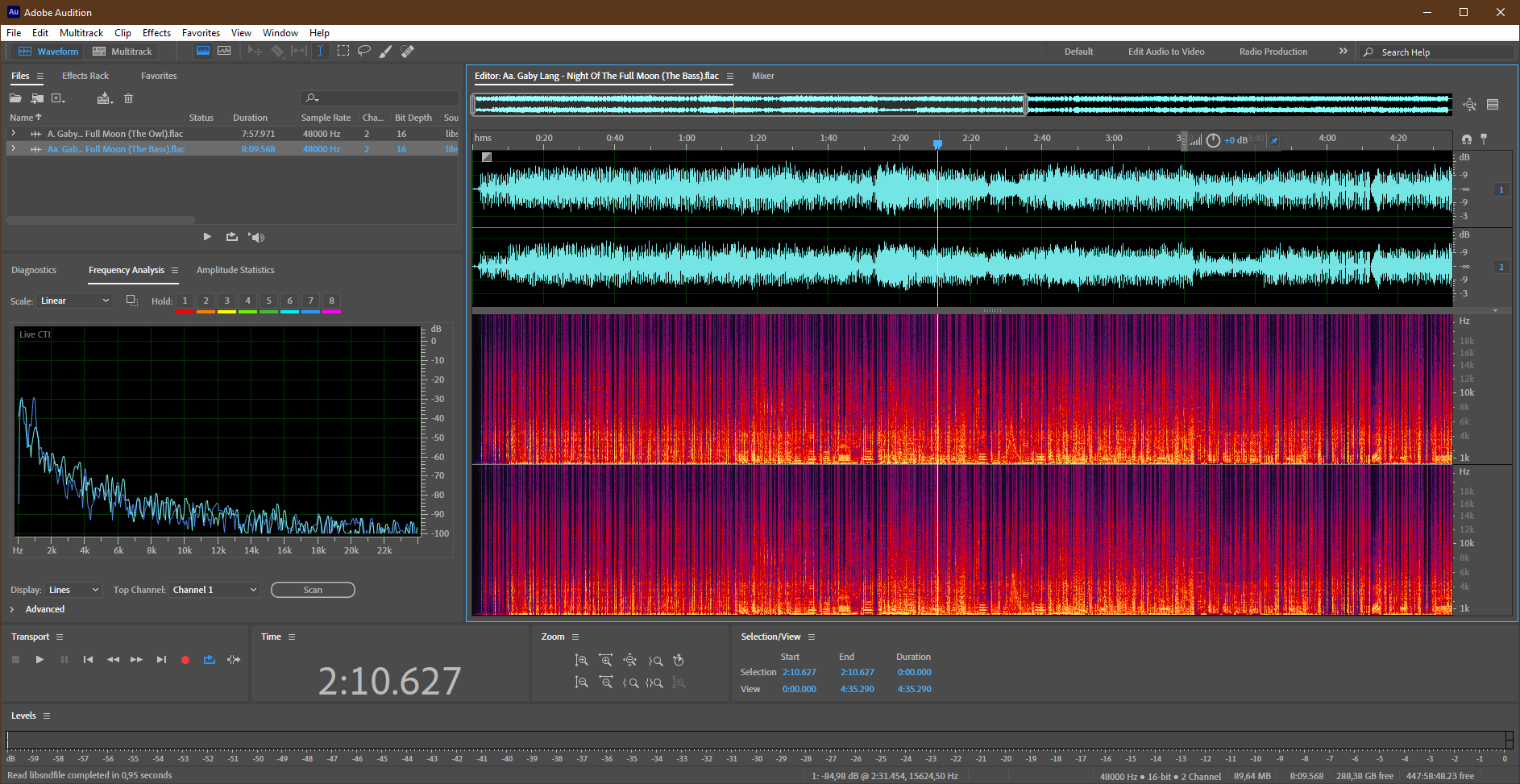The image size is (1520, 784).
Task: Start playback with Transport Play button
Action: 39,659
